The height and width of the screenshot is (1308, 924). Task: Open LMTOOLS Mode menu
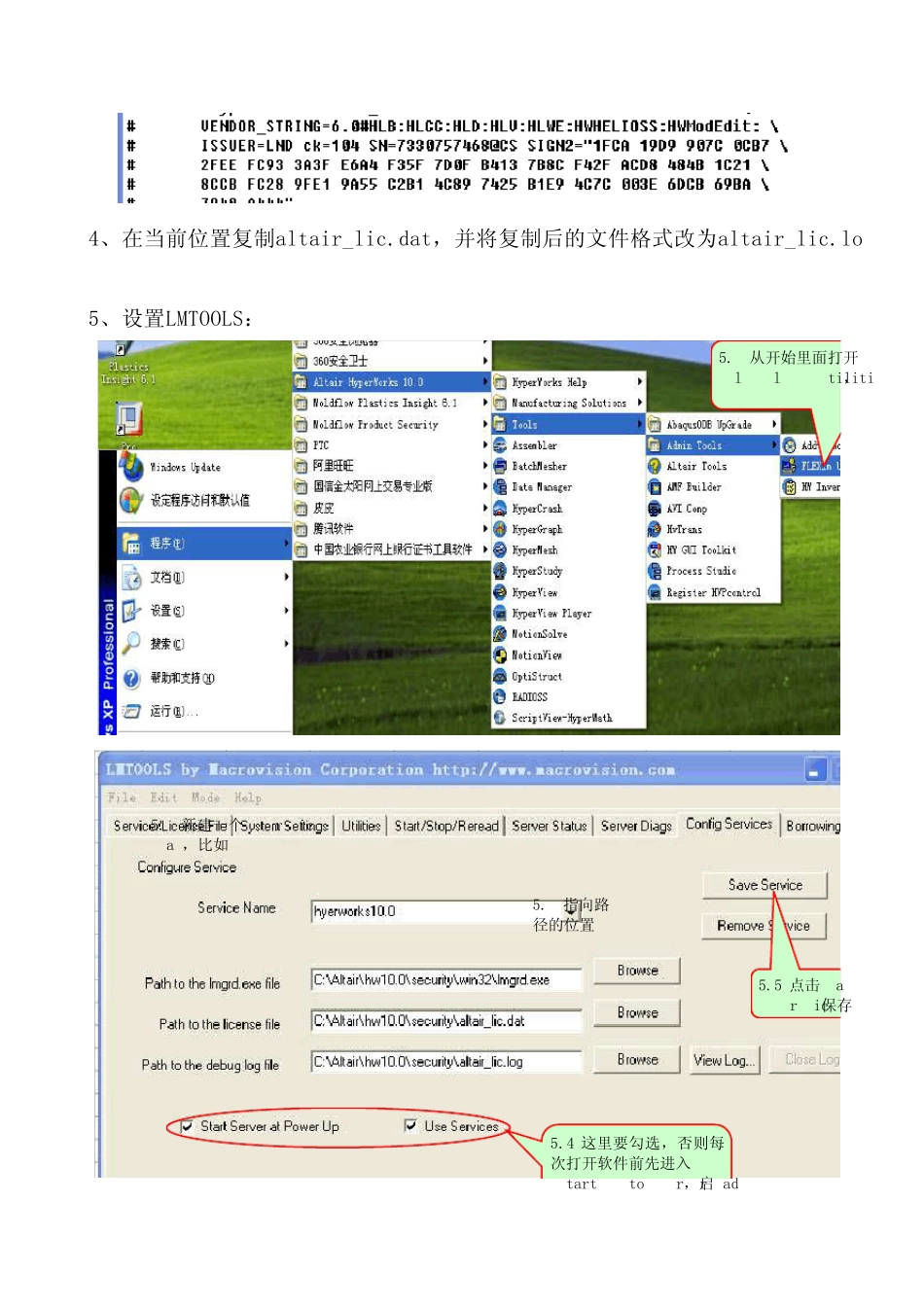tap(205, 797)
